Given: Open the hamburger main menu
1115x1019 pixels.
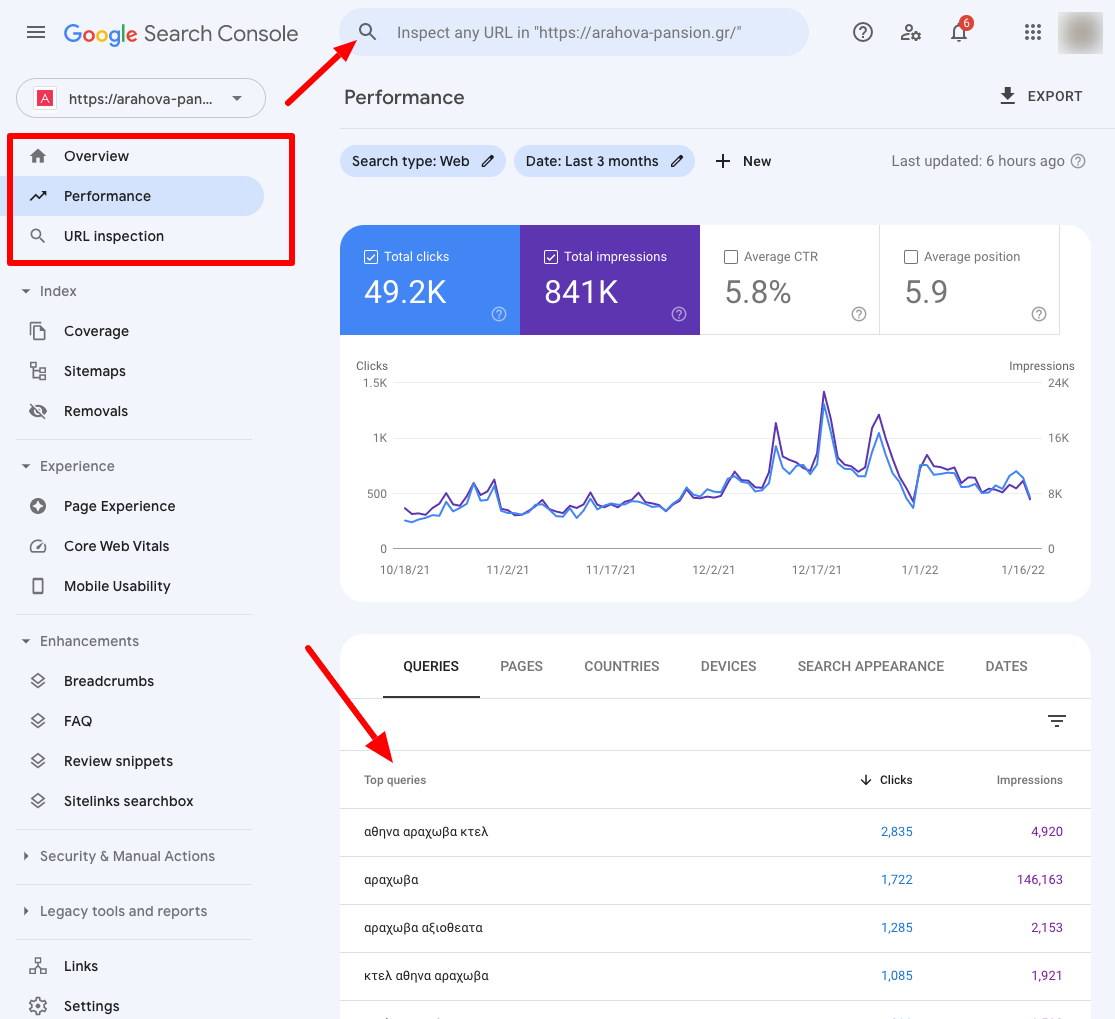Looking at the screenshot, I should [36, 33].
